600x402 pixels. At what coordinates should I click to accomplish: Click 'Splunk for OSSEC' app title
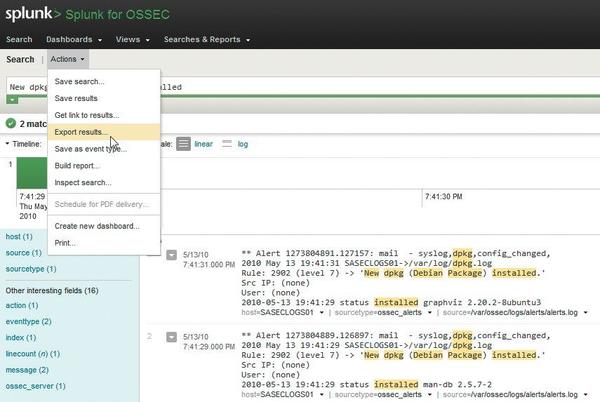click(117, 15)
